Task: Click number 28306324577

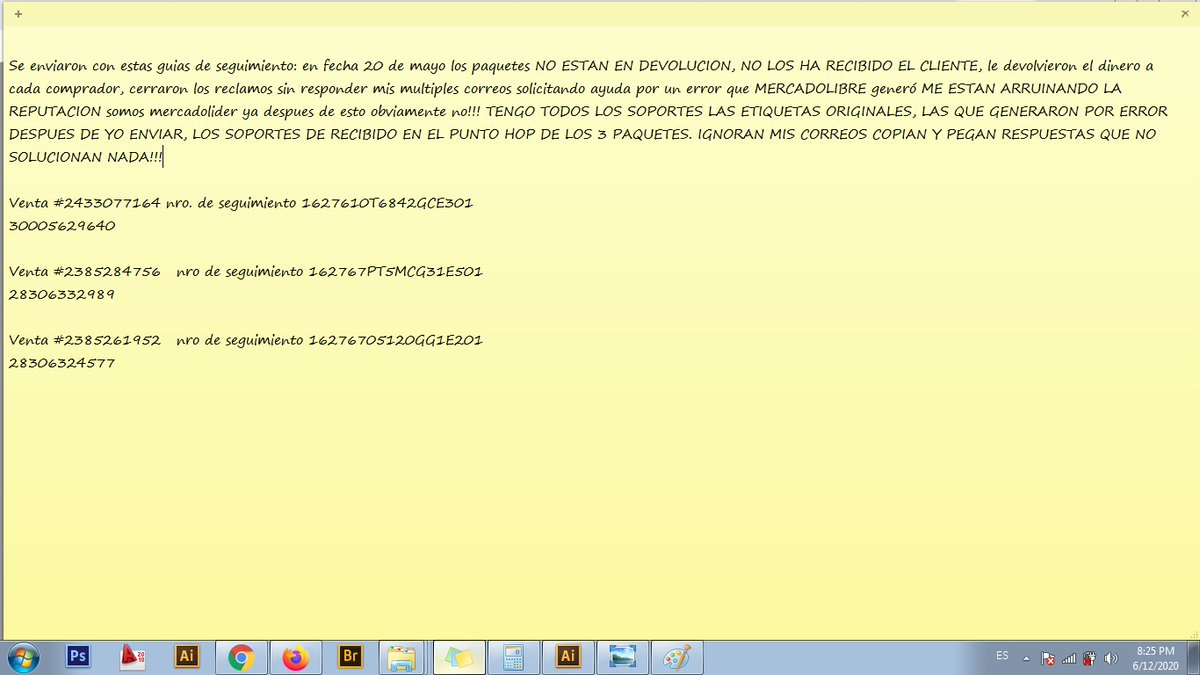Action: [62, 363]
